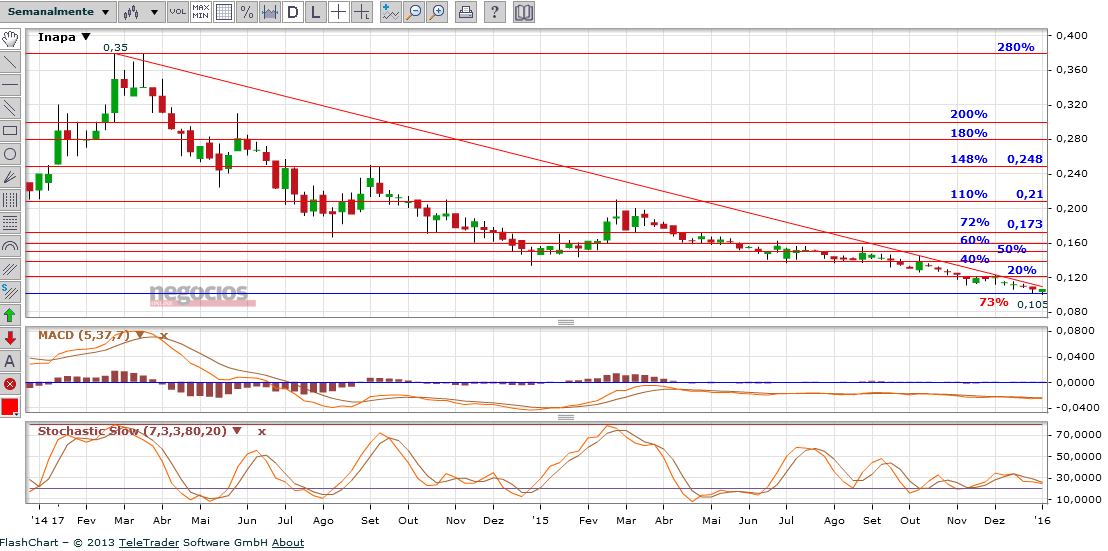Select the hand pan tool
This screenshot has width=1108, height=551.
pyautogui.click(x=10, y=39)
